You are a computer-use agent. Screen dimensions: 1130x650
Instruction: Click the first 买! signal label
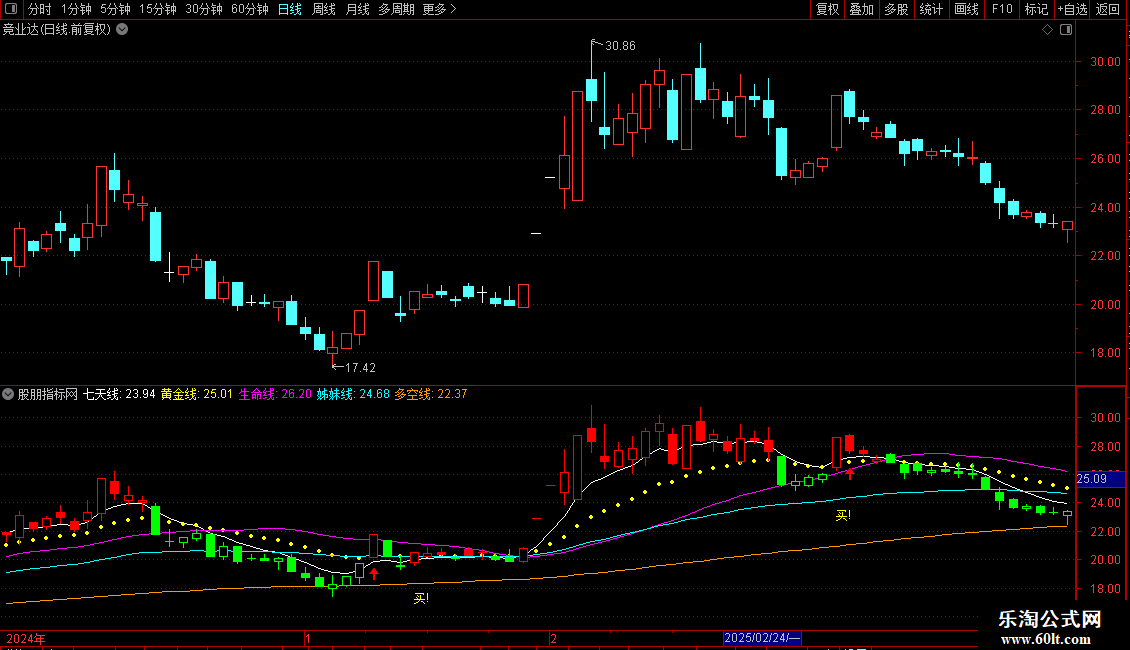(422, 598)
